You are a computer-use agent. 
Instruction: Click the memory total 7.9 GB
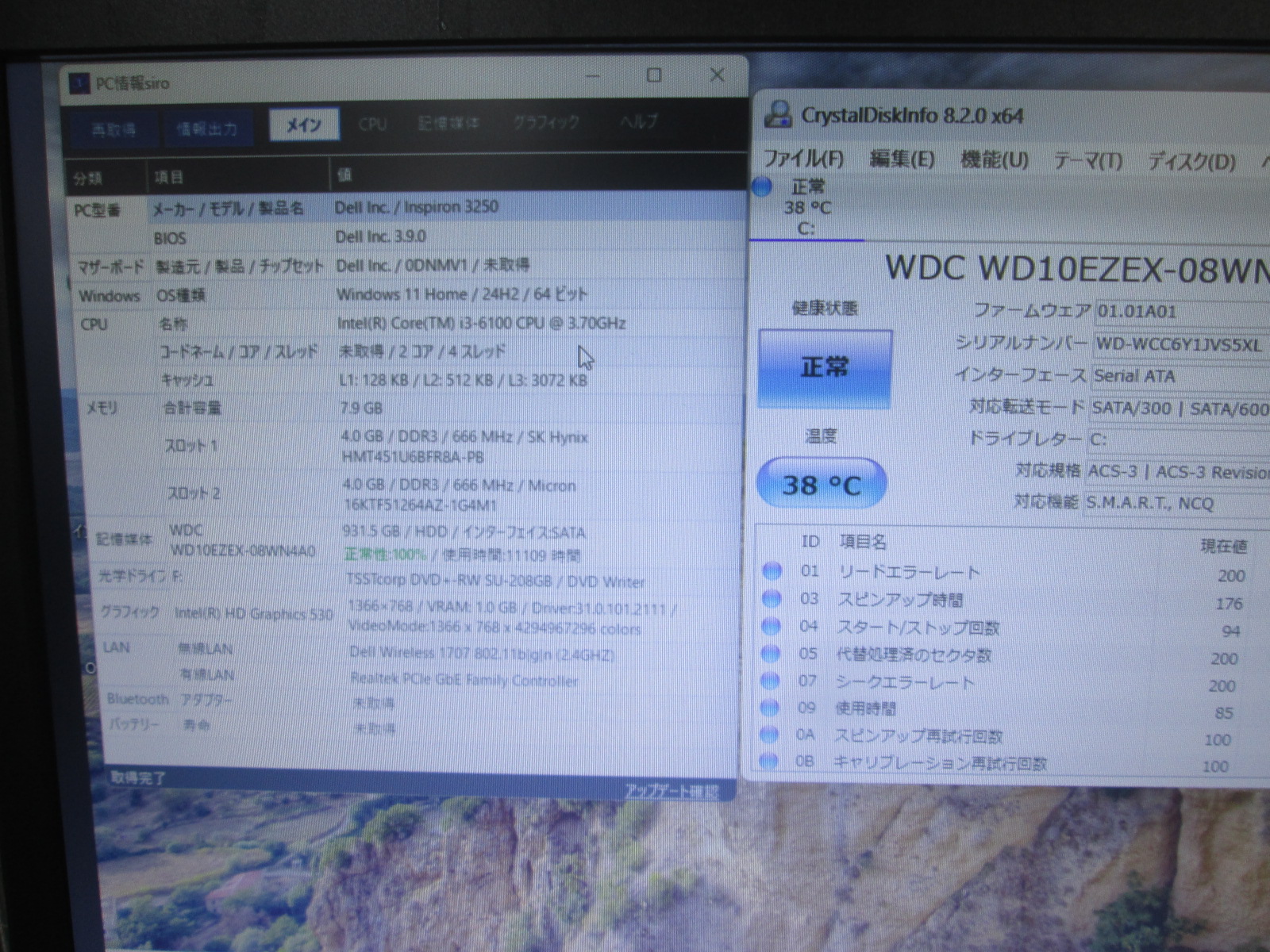361,408
